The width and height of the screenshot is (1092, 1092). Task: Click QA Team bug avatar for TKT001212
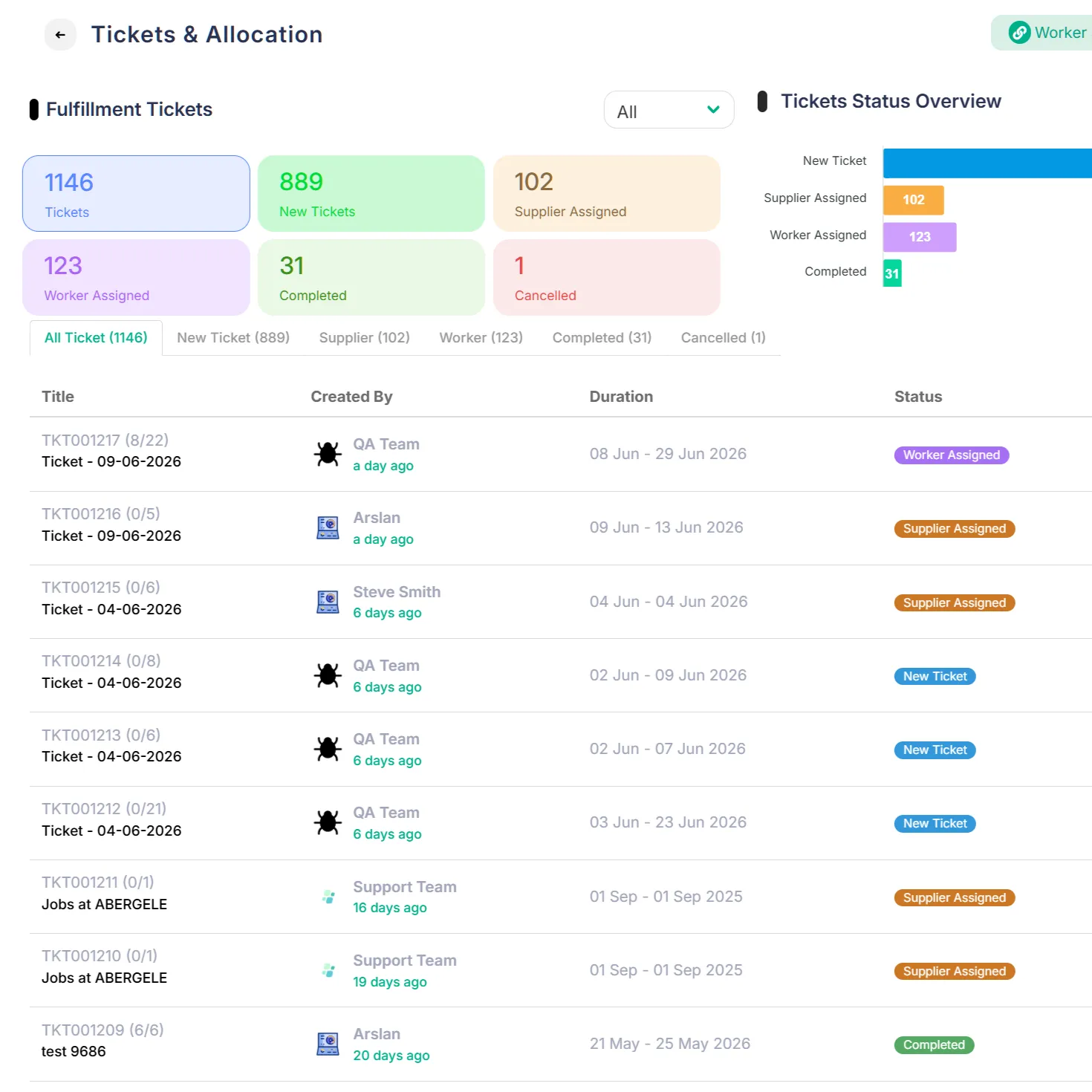click(x=328, y=822)
